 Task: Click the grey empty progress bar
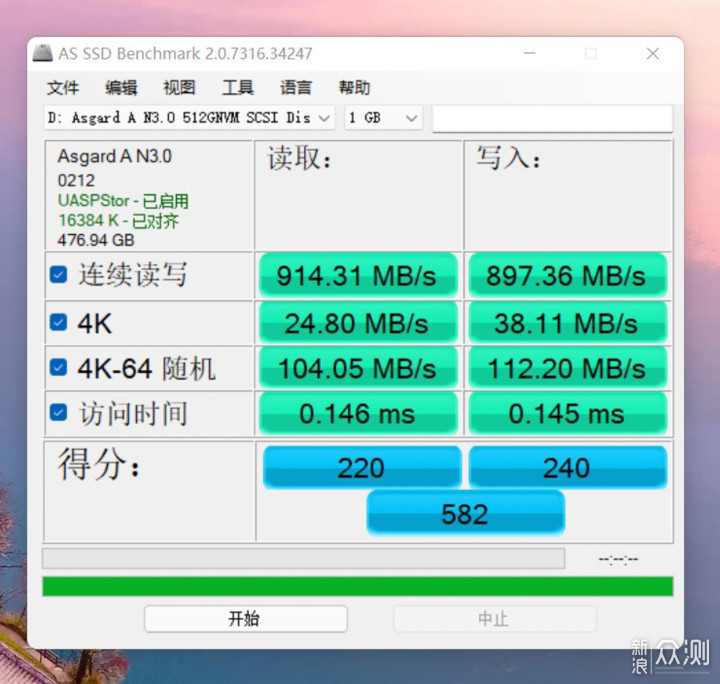[x=304, y=559]
